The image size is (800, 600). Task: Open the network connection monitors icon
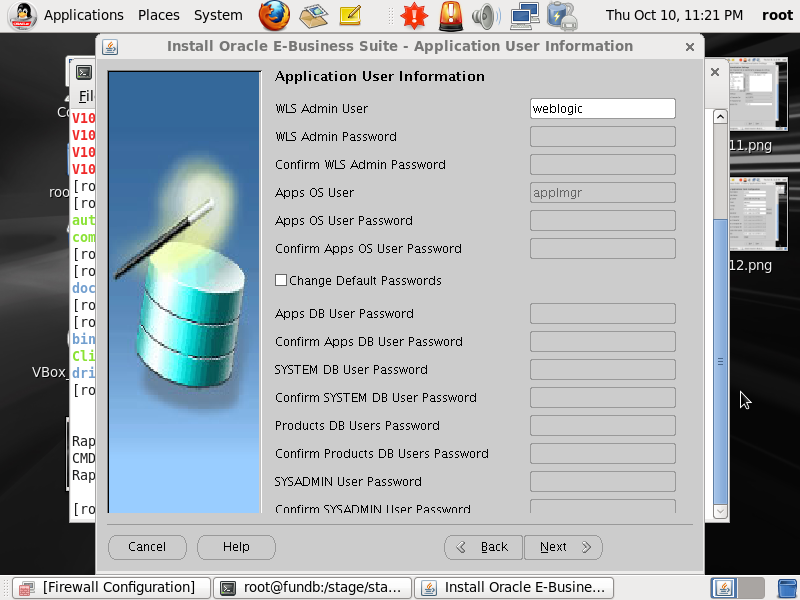coord(526,15)
